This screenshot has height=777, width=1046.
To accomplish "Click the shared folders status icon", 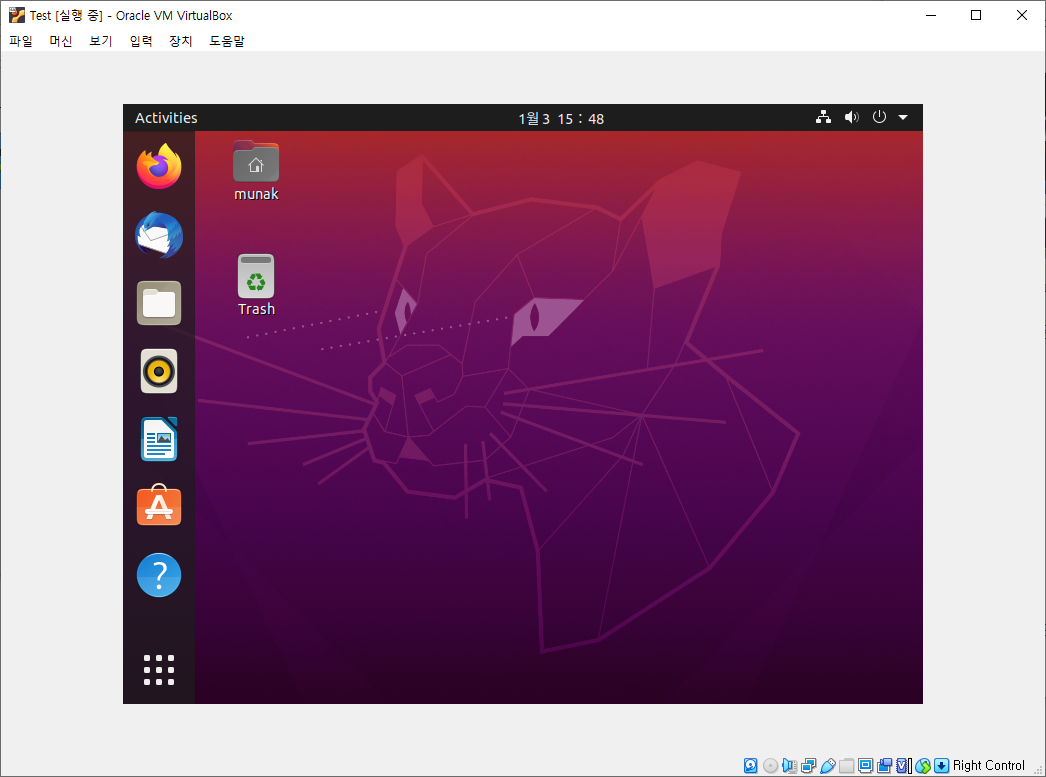I will click(847, 766).
